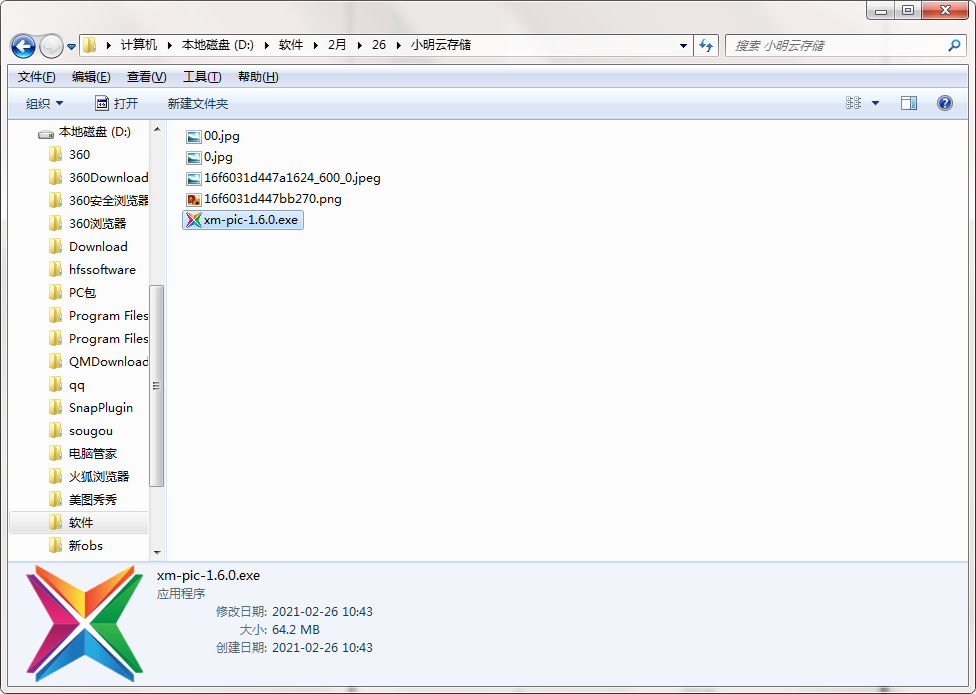The width and height of the screenshot is (976, 694).
Task: Click the sidebar vertical scrollbar thumb
Action: coord(157,386)
